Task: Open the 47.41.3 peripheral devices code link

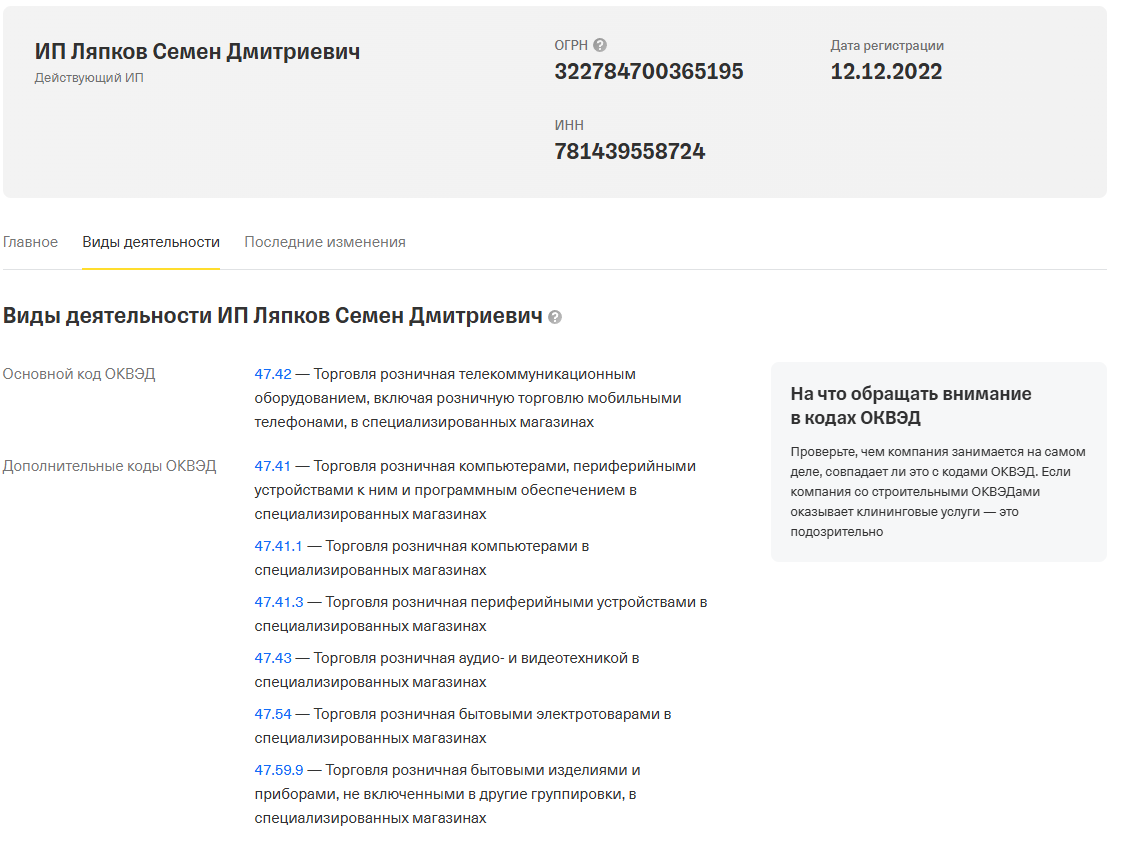Action: pyautogui.click(x=278, y=602)
